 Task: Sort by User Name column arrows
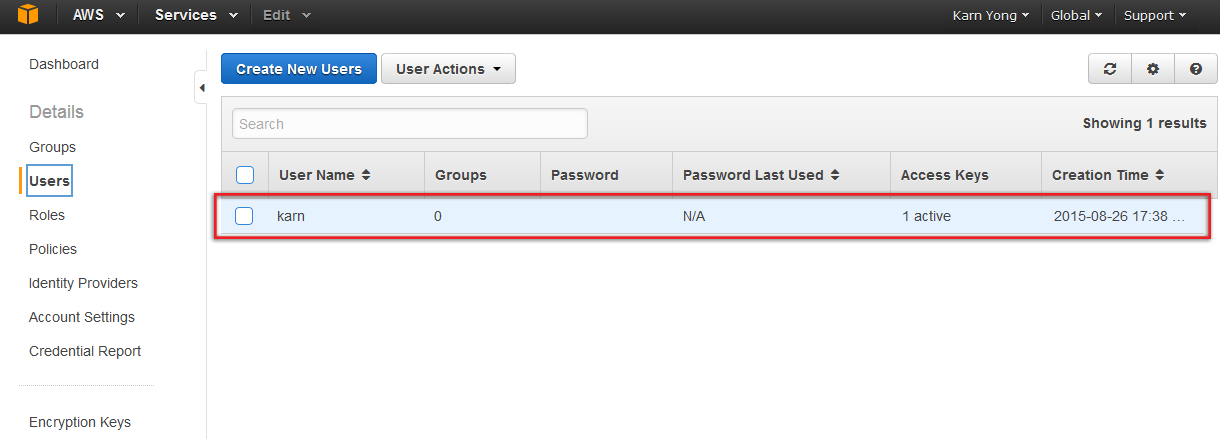tap(366, 175)
